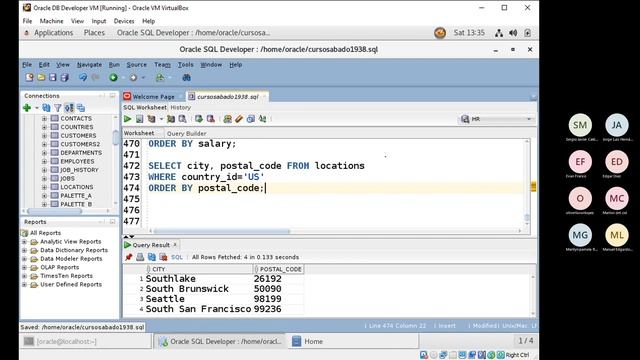Expand the CONTACTS table node

pyautogui.click(x=44, y=118)
